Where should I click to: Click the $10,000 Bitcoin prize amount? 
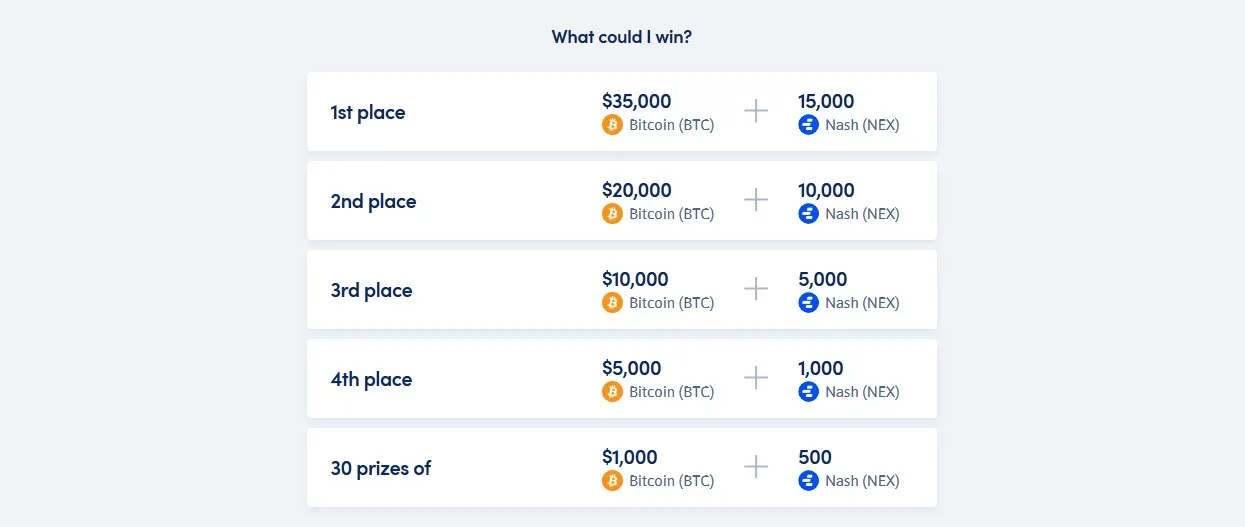point(635,279)
